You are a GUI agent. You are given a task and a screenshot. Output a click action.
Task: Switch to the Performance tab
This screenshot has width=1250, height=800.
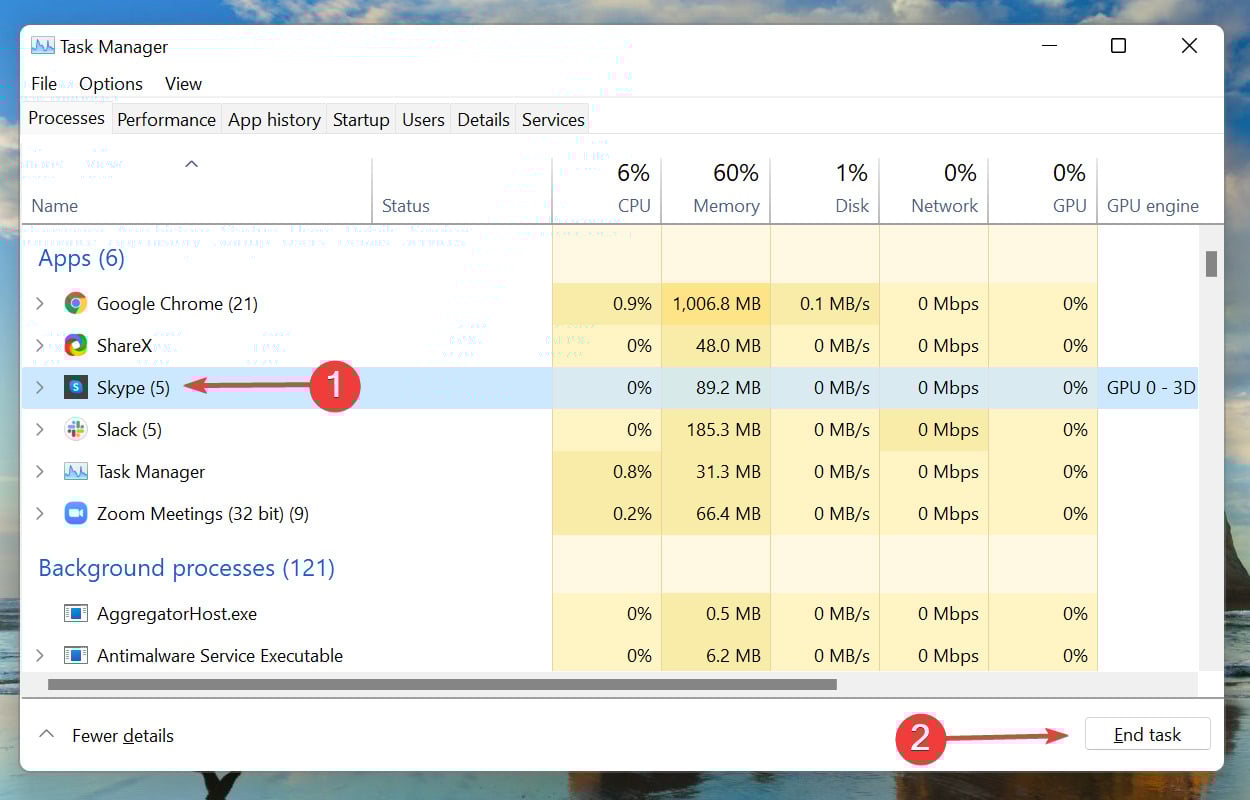click(166, 120)
